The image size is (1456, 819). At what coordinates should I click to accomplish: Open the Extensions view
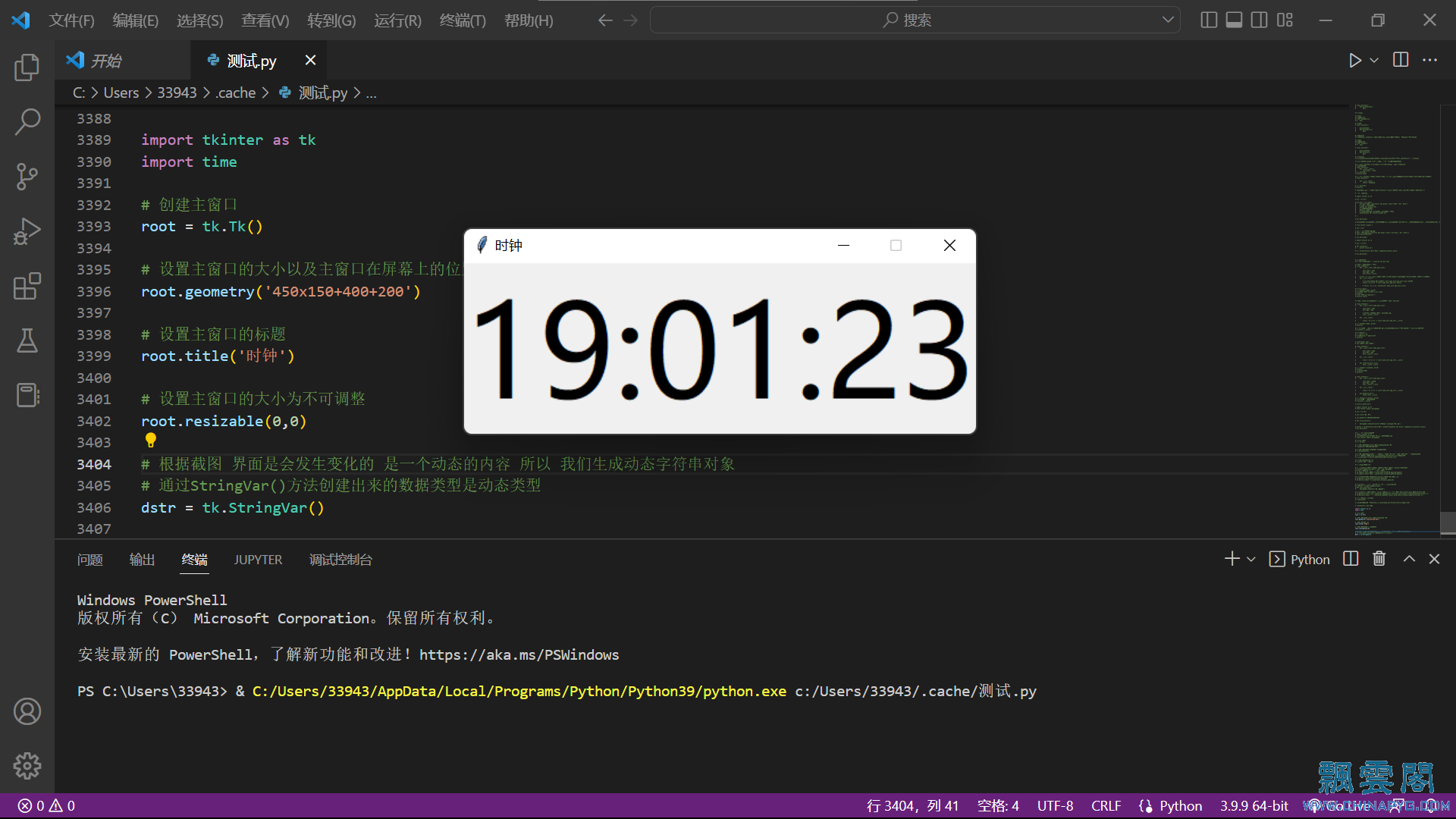point(27,286)
